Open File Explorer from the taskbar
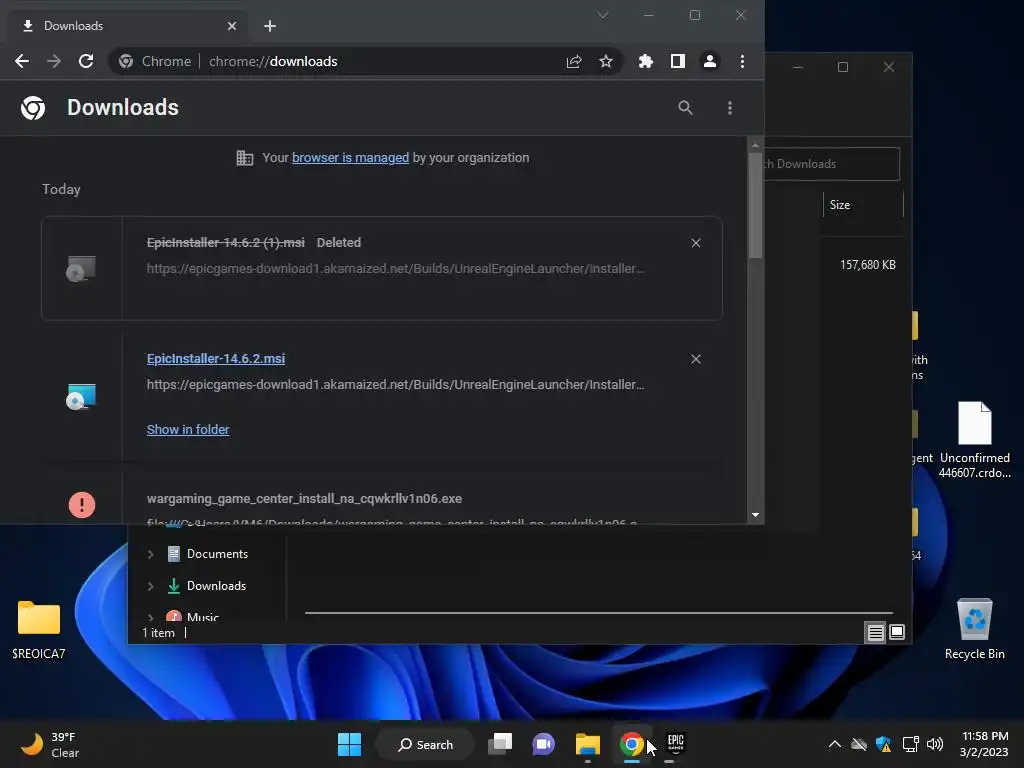 (588, 744)
